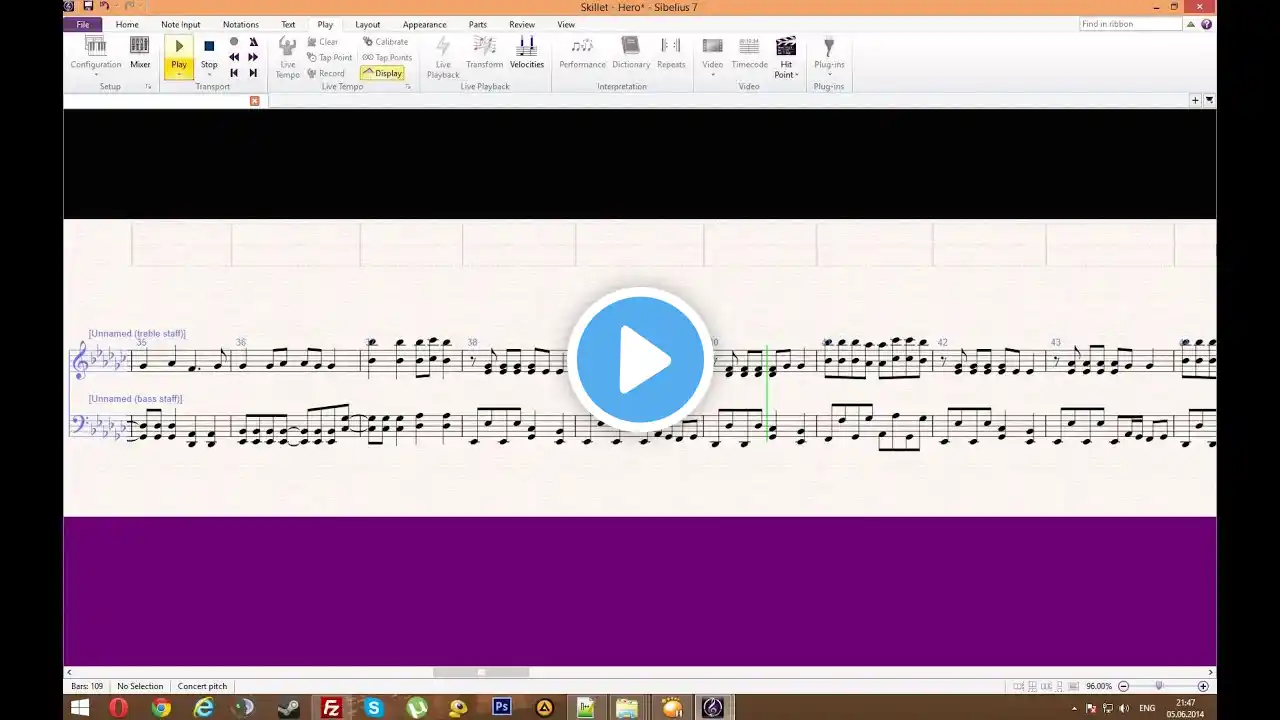The width and height of the screenshot is (1280, 720).
Task: Toggle the Live Tempo playback switch
Action: 287,57
